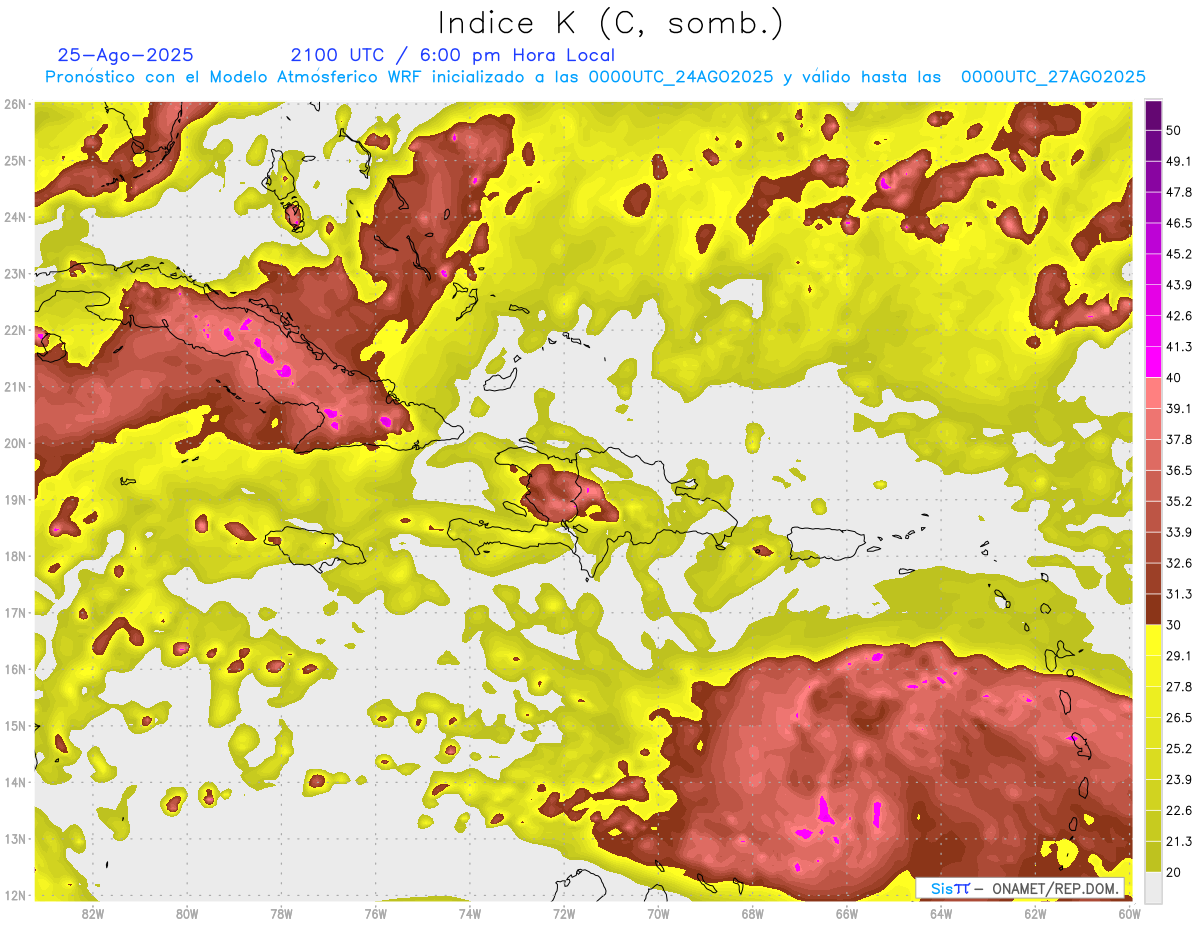Select the colorbar value "41.3"
Screen dimensions: 1200x927
(x=1178, y=347)
